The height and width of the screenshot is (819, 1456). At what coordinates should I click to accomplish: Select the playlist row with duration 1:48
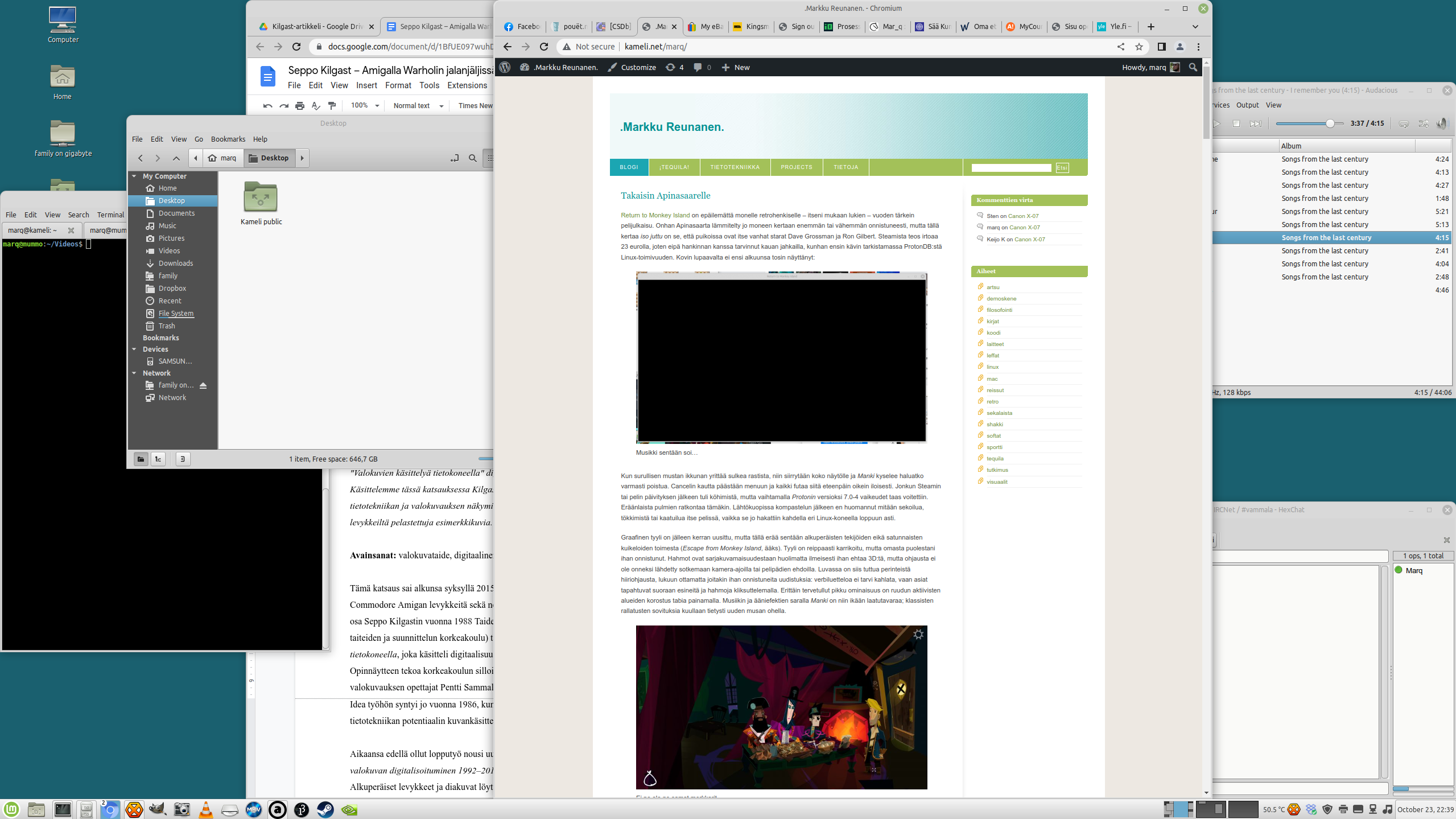[x=1331, y=198]
